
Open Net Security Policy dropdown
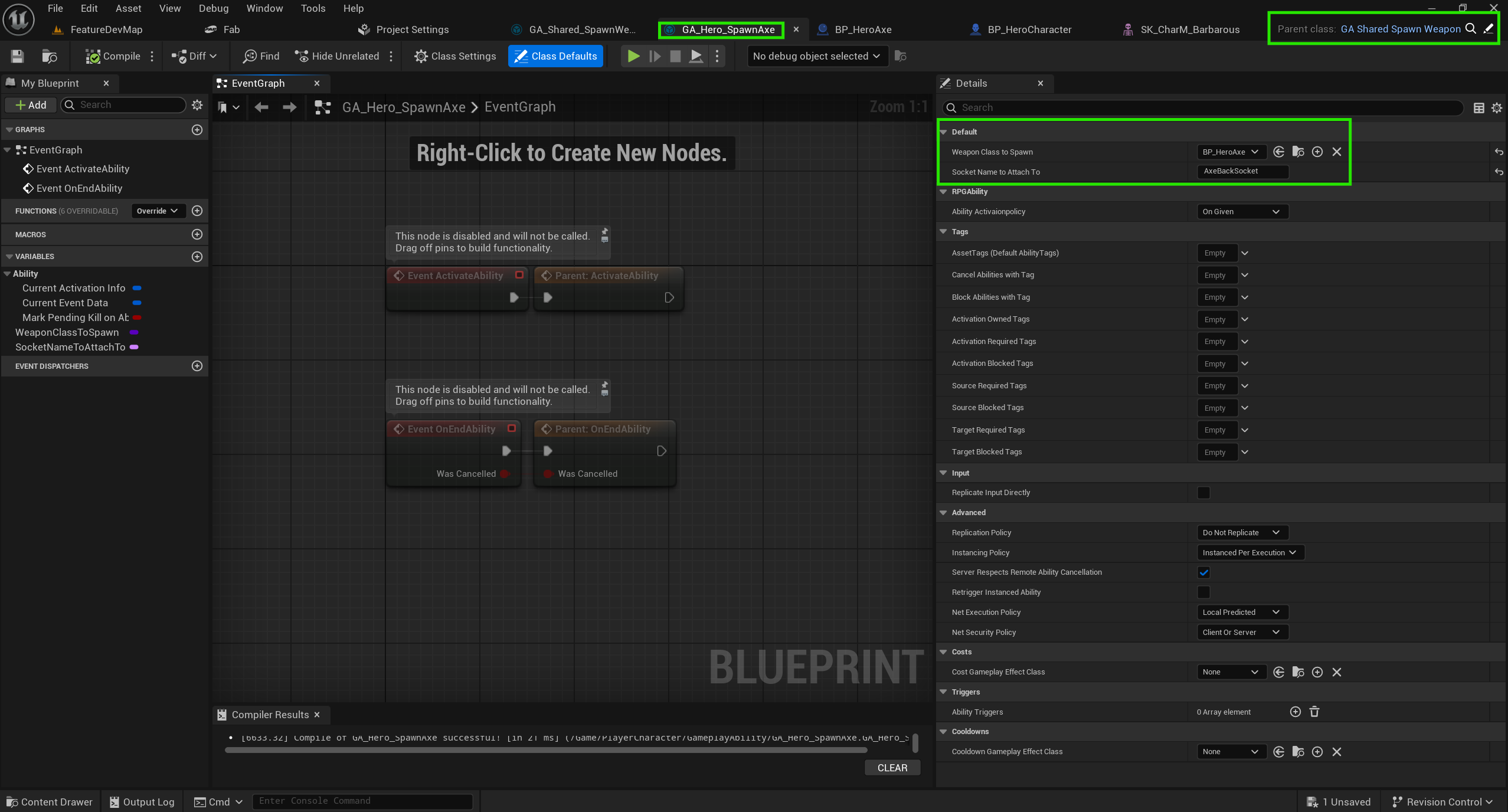point(1242,632)
